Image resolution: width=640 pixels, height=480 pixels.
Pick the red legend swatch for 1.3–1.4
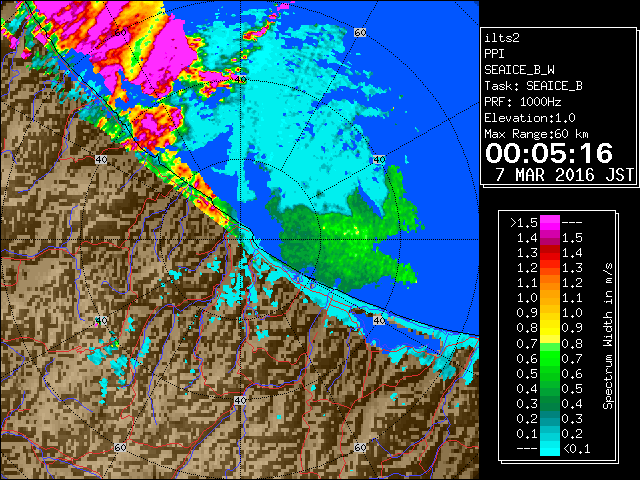(x=550, y=253)
